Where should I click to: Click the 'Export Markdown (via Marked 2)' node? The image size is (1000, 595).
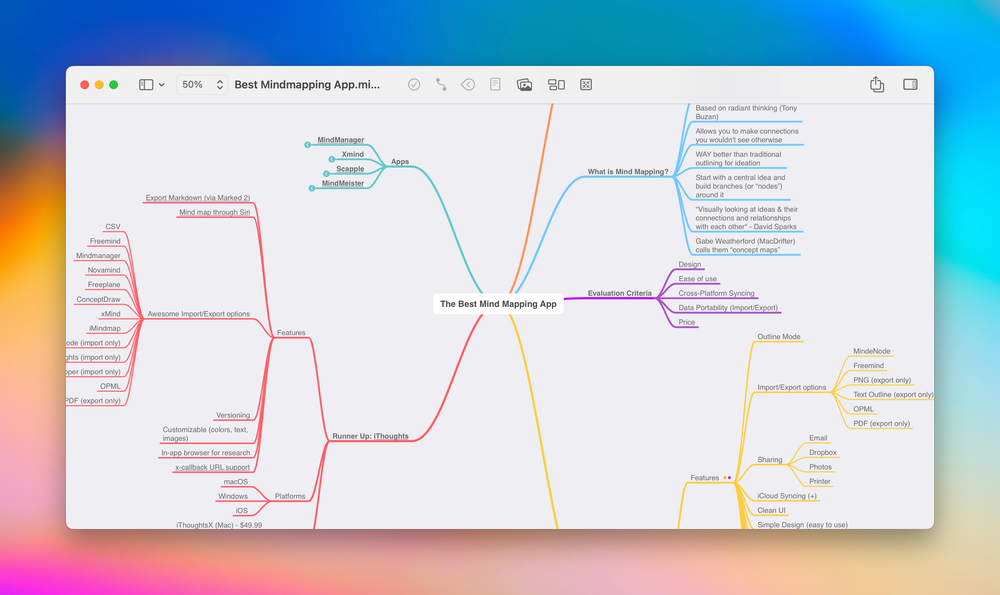pos(196,197)
